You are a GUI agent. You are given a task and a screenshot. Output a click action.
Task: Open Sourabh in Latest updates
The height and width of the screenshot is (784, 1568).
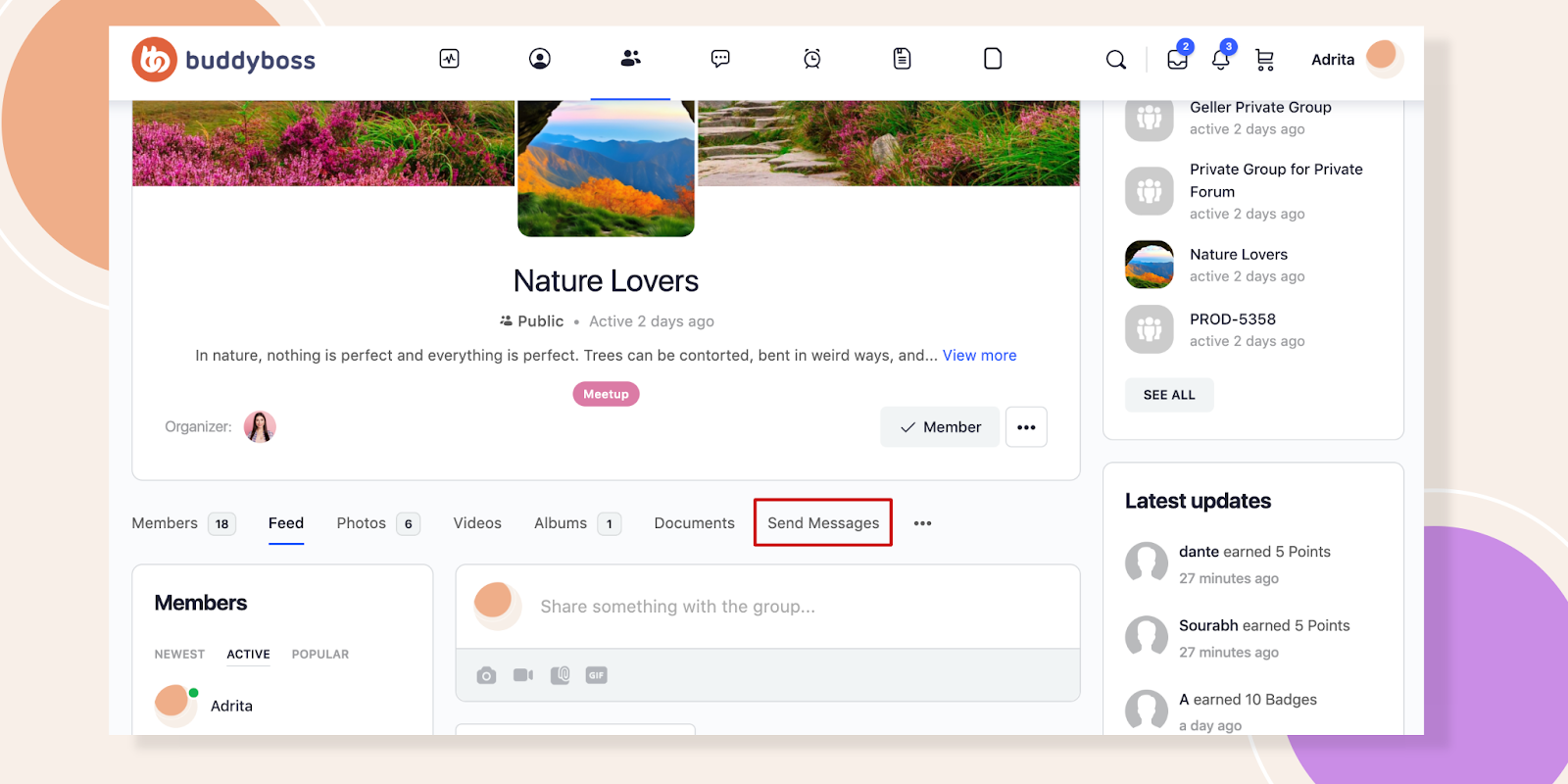coord(1208,625)
